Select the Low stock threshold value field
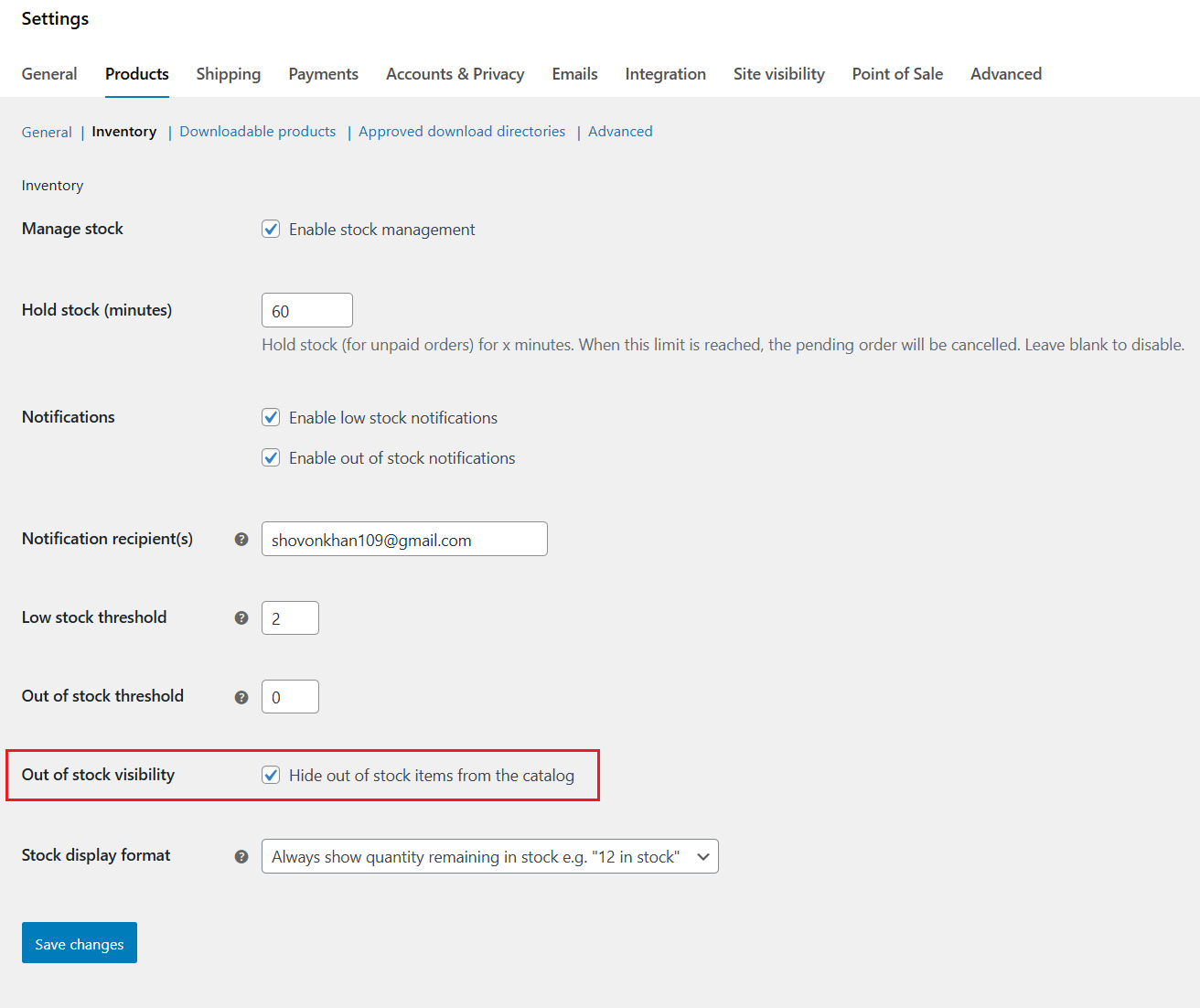 click(290, 618)
